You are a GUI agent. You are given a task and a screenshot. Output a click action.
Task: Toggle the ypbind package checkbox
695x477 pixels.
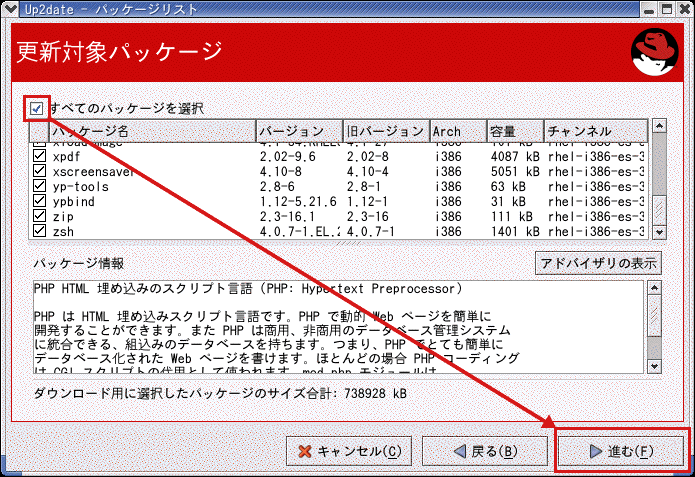39,201
